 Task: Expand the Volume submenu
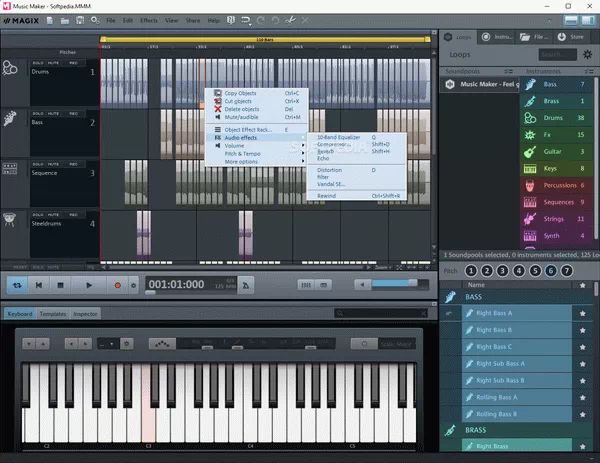pyautogui.click(x=256, y=146)
